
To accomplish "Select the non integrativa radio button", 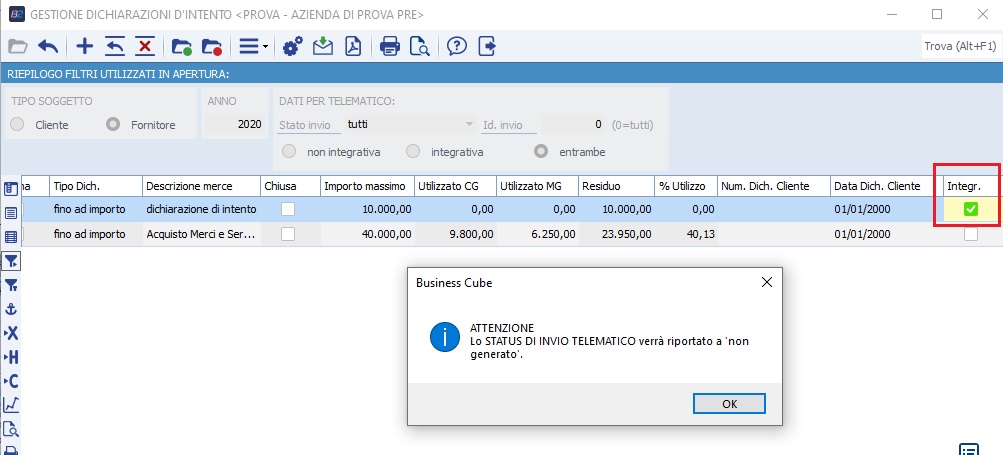I will [x=289, y=152].
